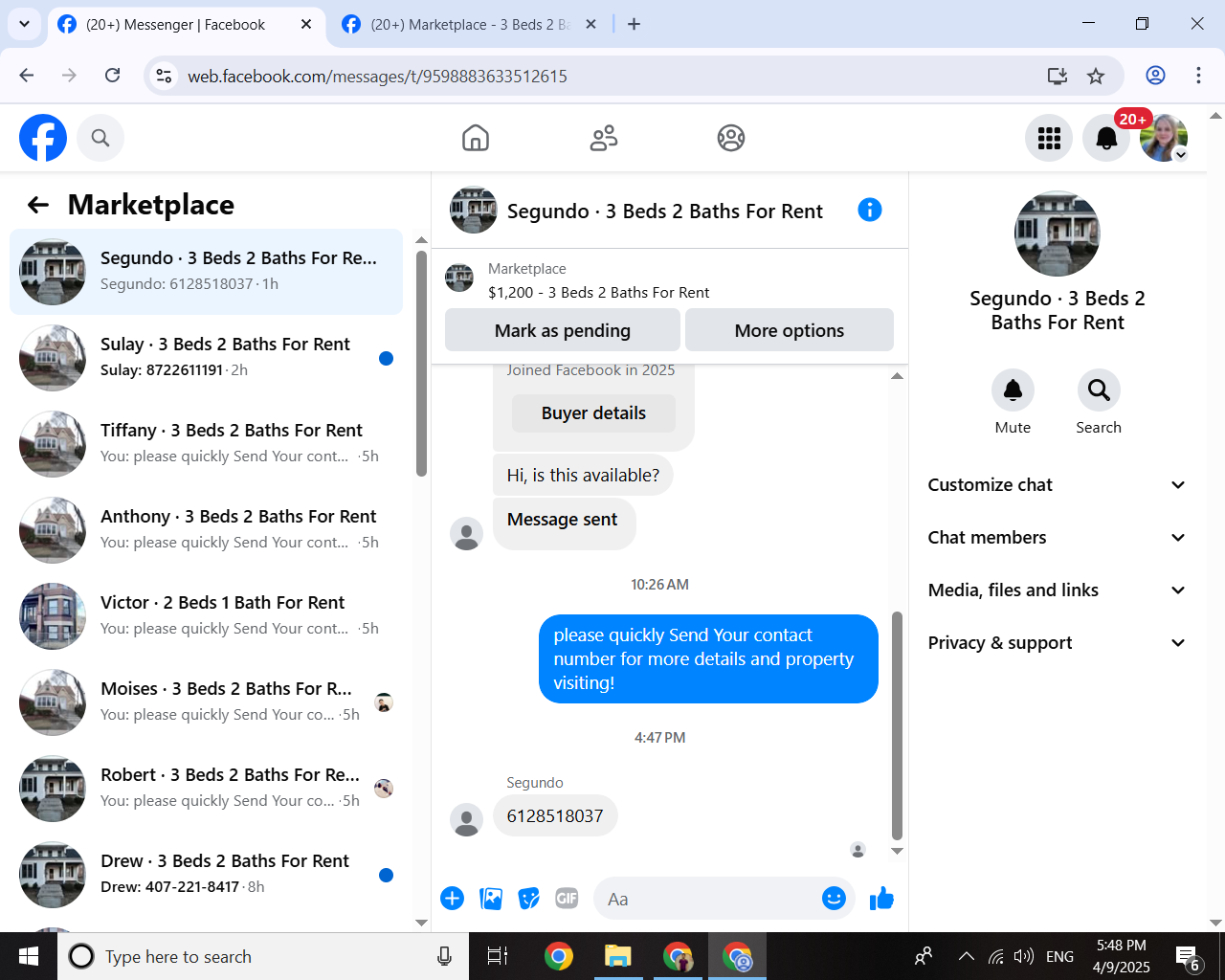The height and width of the screenshot is (980, 1225).
Task: Open File Explorer from the taskbar
Action: tap(618, 956)
